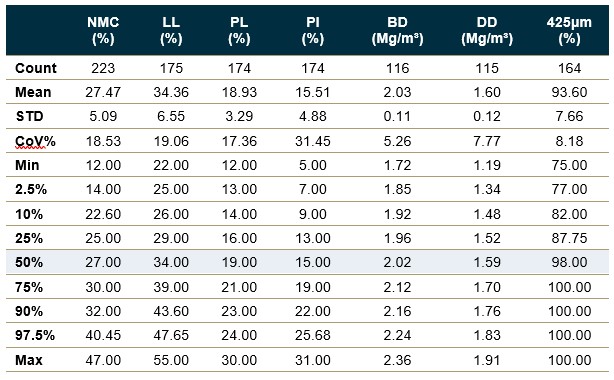Click the NMC count value 223
This screenshot has height=380, width=614.
pos(103,68)
